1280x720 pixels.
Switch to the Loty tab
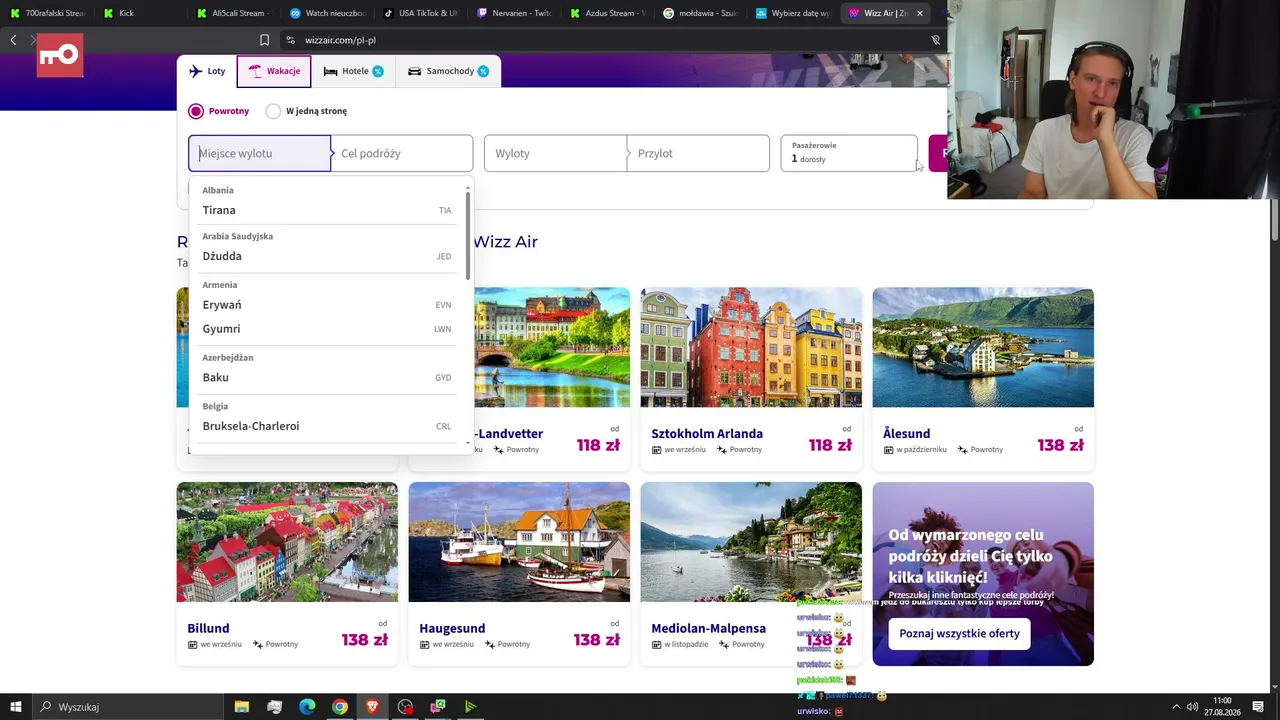[x=207, y=71]
